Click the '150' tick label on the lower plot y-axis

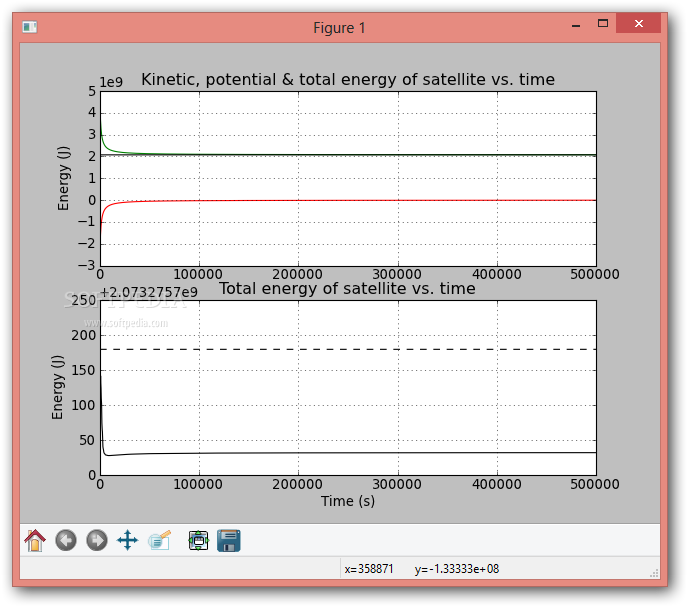pyautogui.click(x=83, y=370)
